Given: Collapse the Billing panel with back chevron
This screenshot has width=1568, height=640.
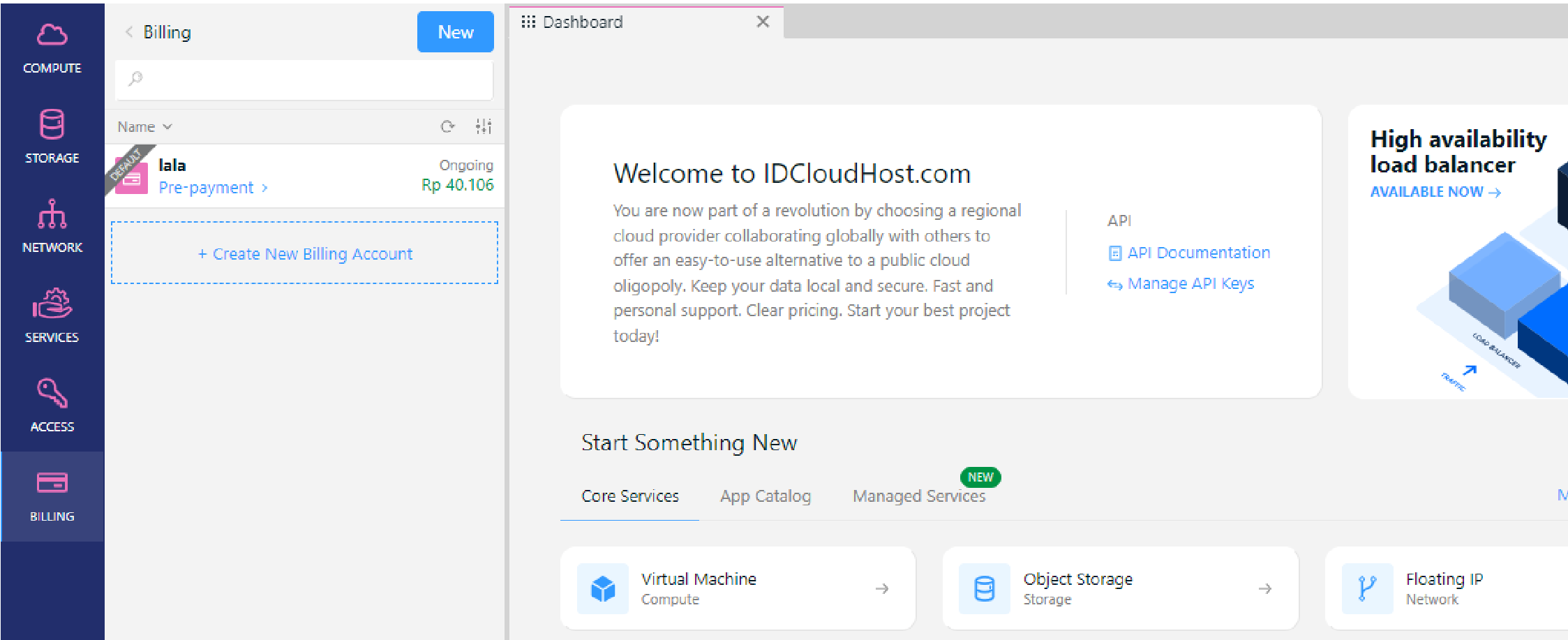Looking at the screenshot, I should (128, 31).
